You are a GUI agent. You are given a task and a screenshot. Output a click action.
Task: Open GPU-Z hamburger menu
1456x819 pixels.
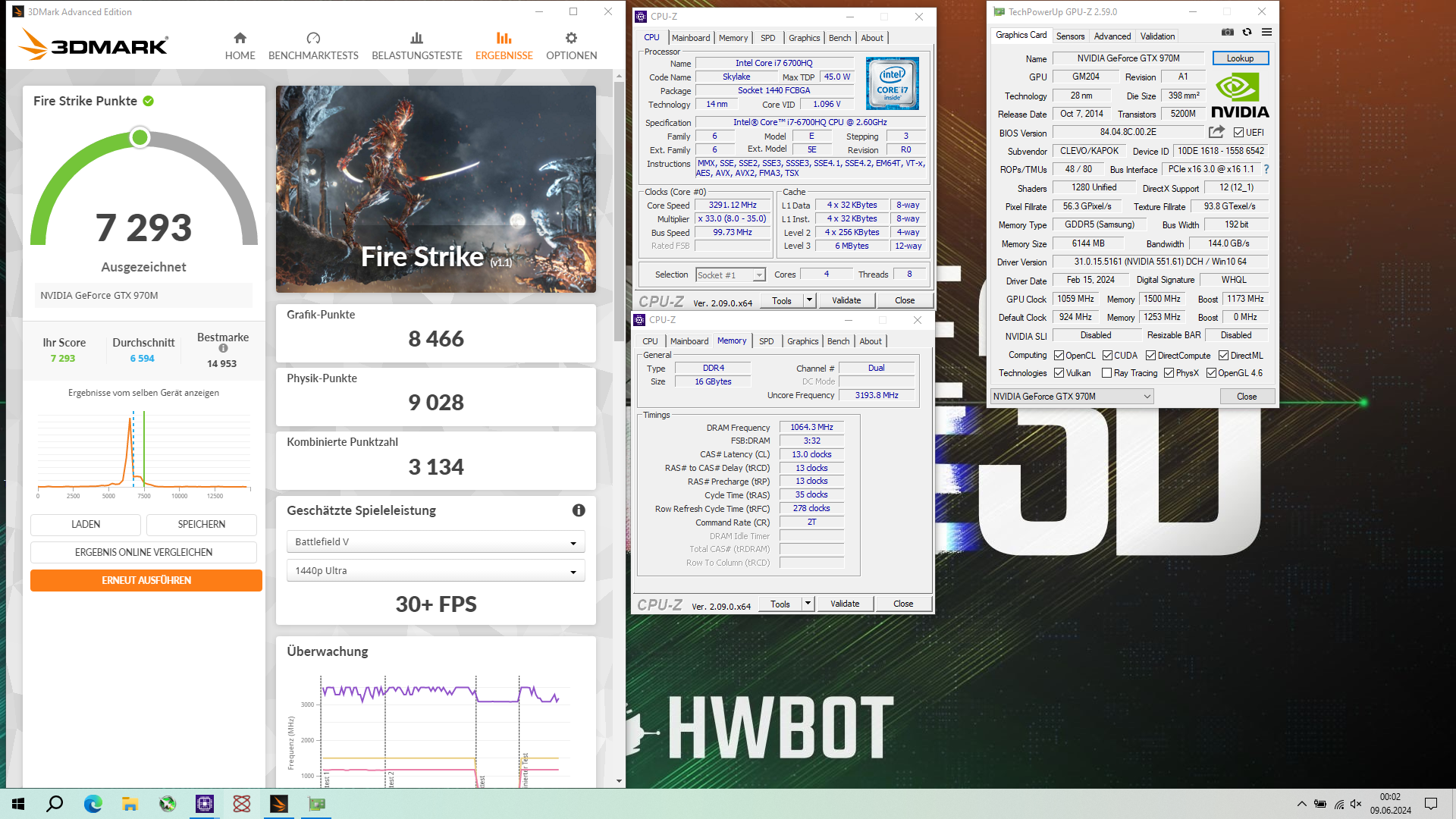(x=1266, y=33)
